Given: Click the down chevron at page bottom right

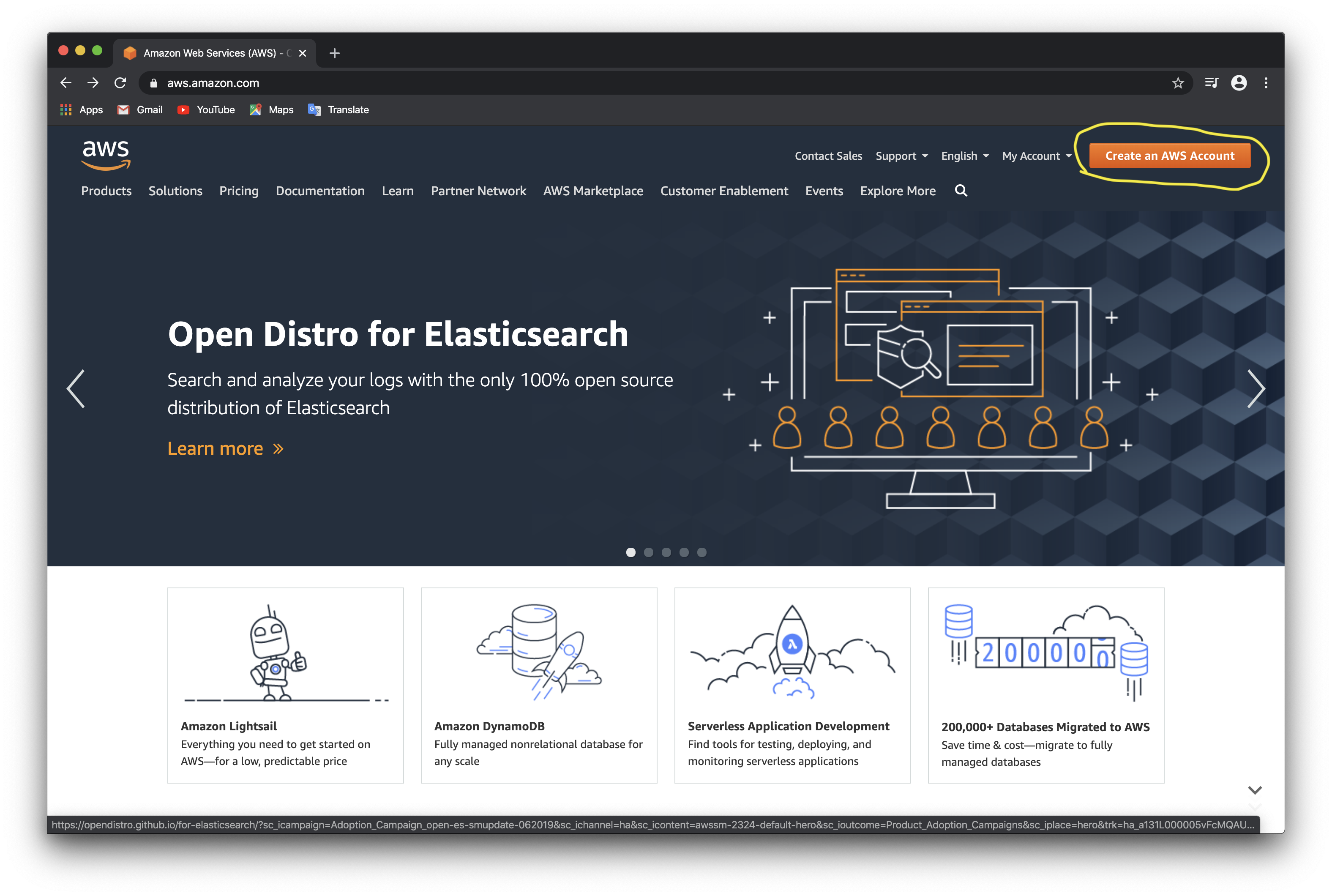Looking at the screenshot, I should pyautogui.click(x=1254, y=790).
